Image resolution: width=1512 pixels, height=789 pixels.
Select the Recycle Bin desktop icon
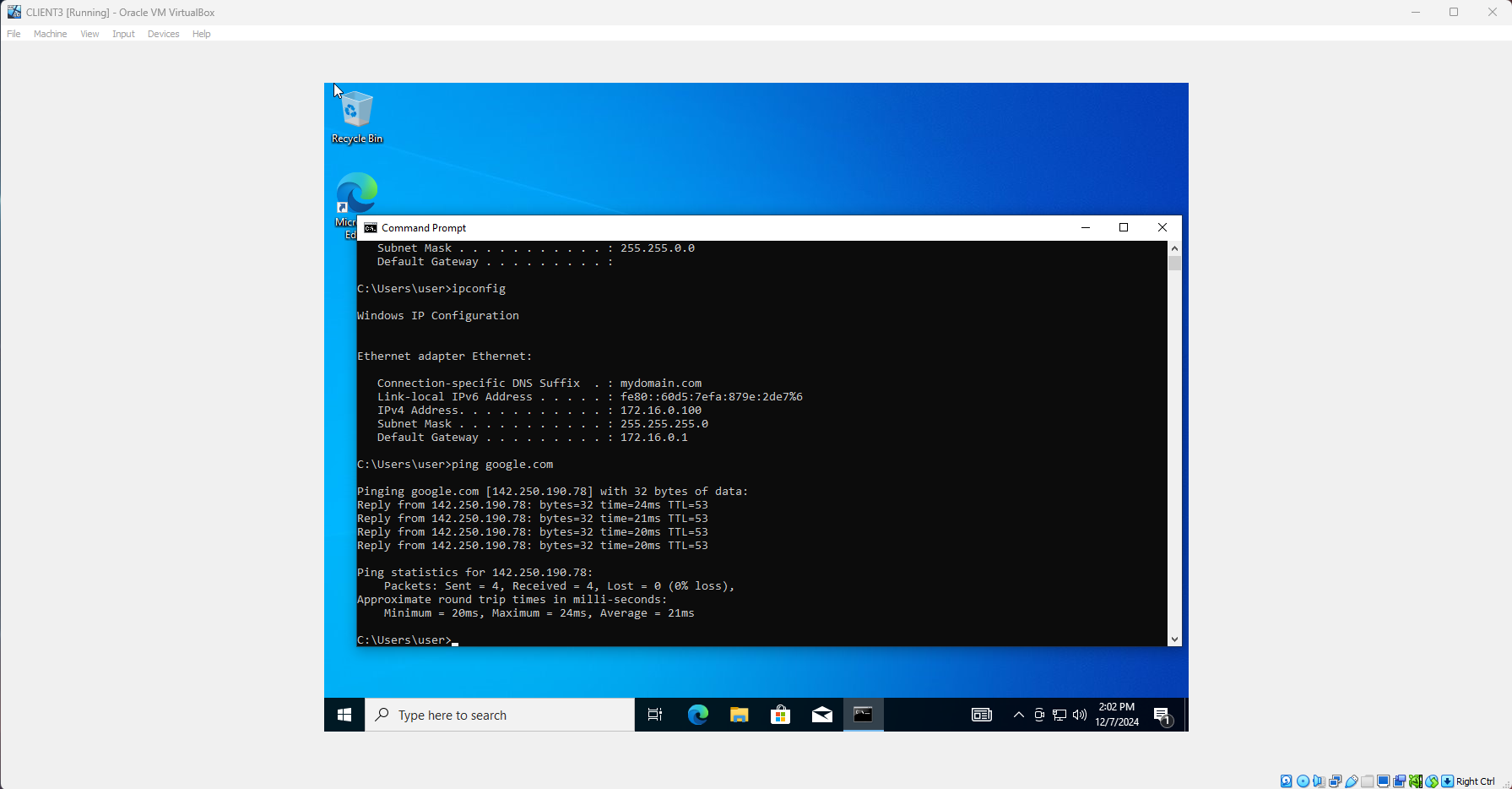click(356, 117)
